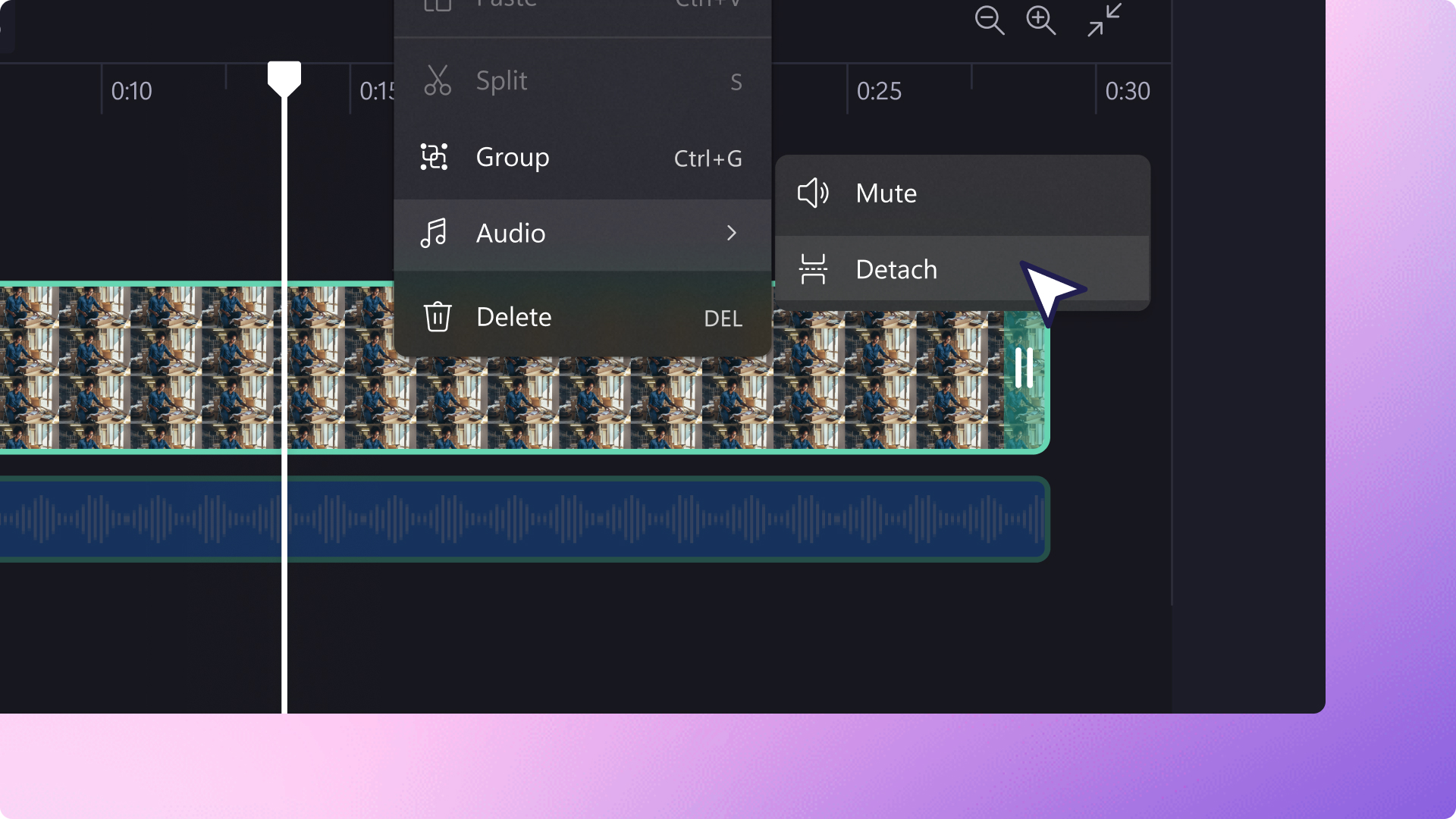
Task: Click the Group selection icon
Action: pyautogui.click(x=435, y=157)
